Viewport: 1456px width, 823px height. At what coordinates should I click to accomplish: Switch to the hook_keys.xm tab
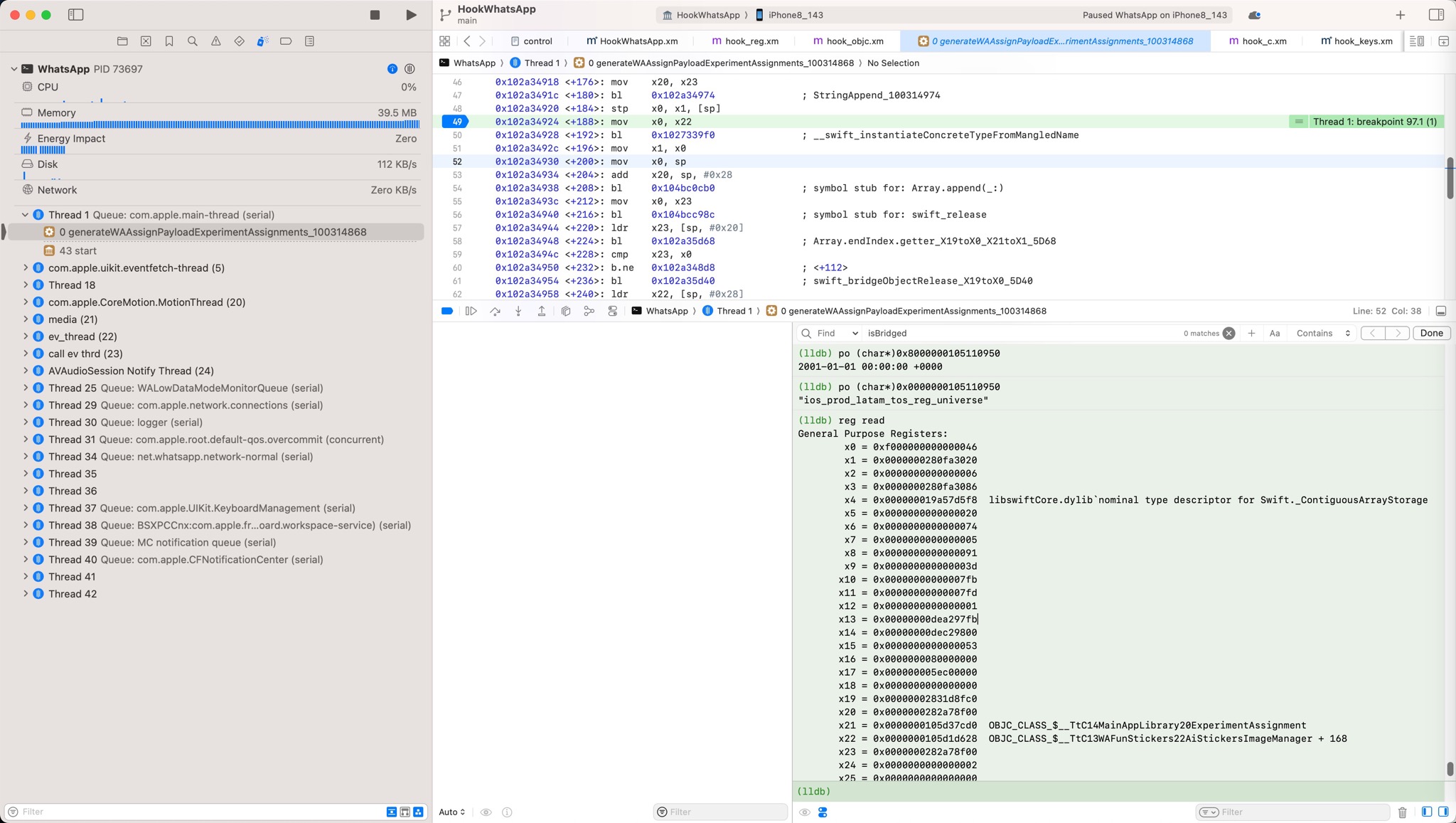[x=1356, y=41]
